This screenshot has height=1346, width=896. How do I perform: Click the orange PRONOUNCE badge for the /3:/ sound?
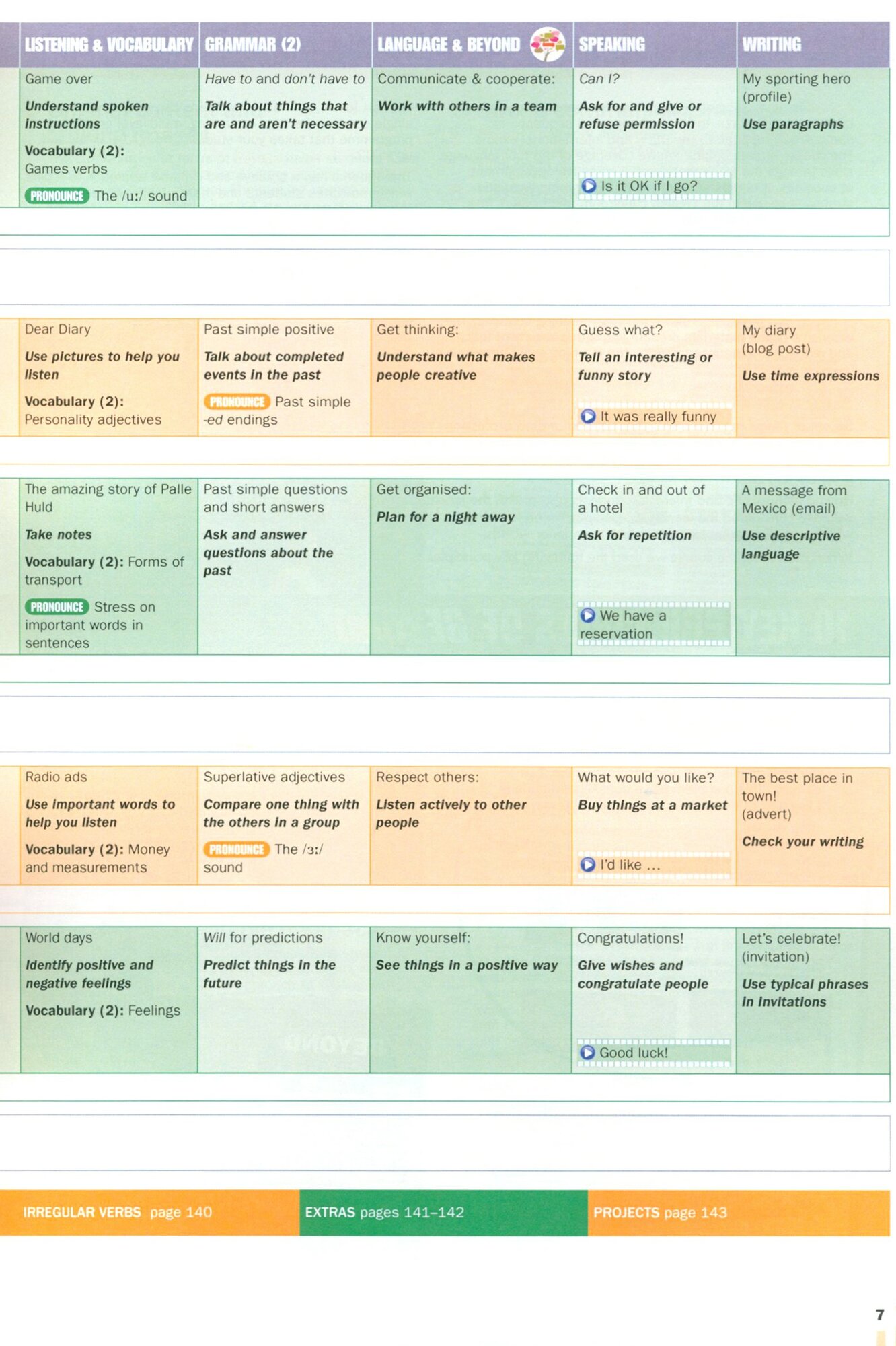pyautogui.click(x=236, y=849)
